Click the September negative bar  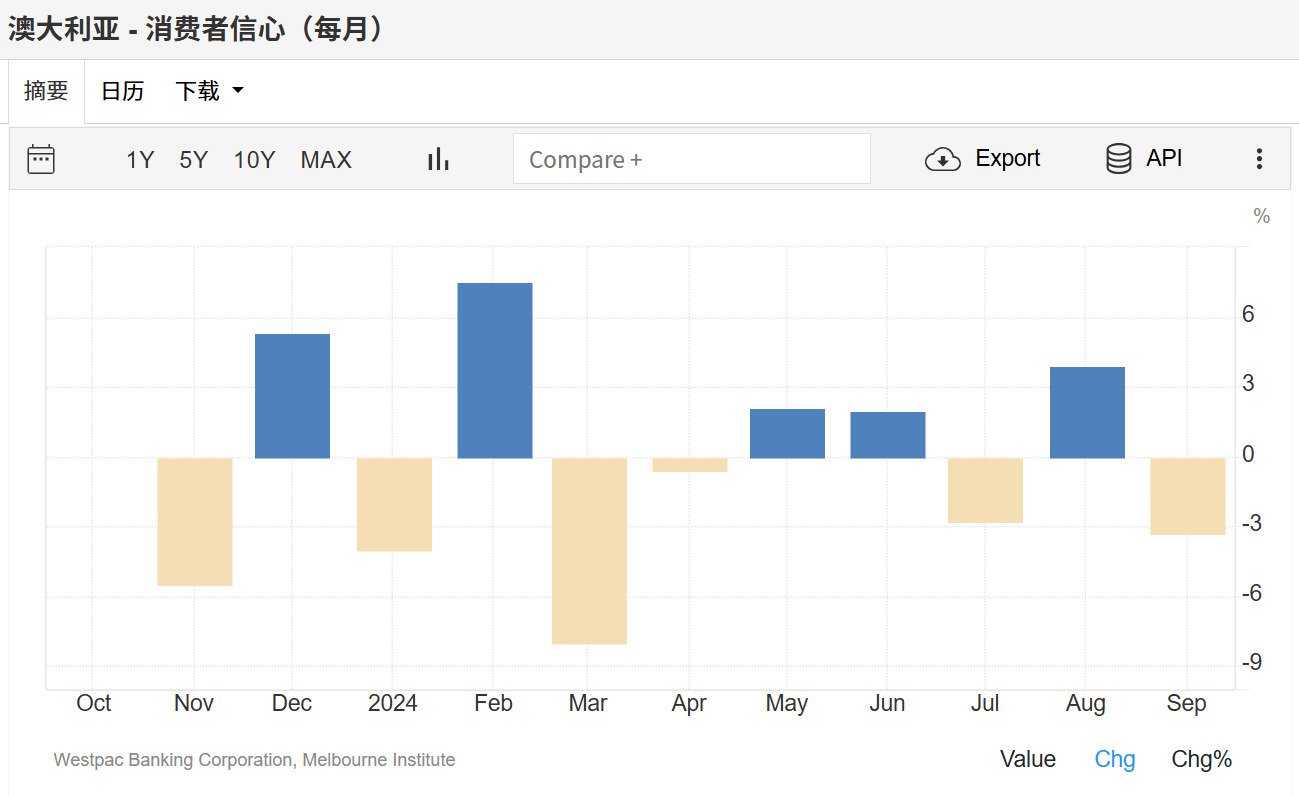pos(1188,497)
